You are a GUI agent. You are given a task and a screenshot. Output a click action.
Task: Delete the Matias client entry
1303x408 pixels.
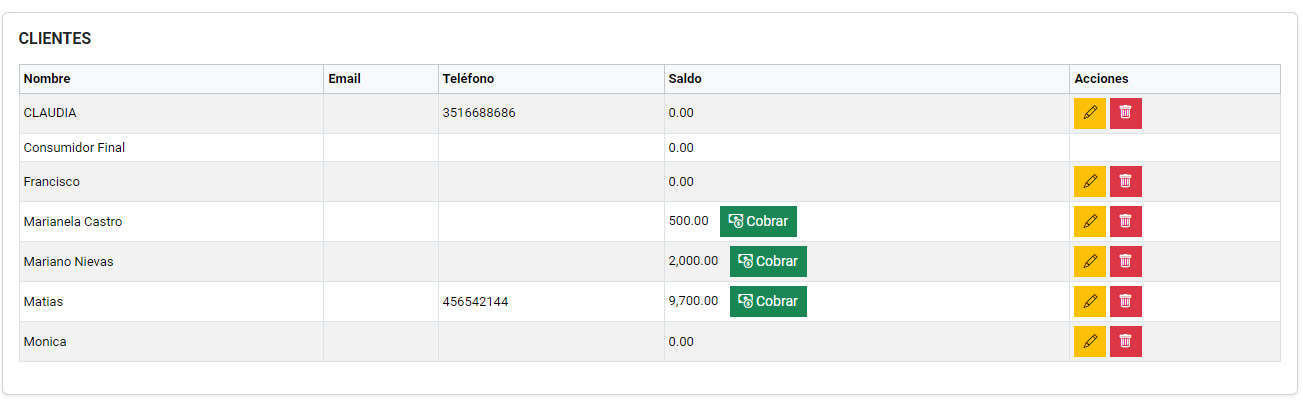tap(1125, 301)
